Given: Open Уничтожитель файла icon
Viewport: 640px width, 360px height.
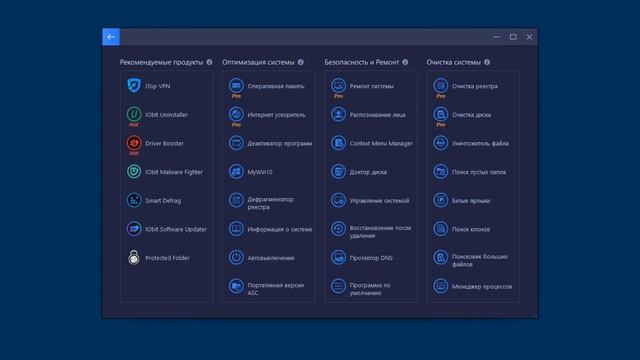Looking at the screenshot, I should click(x=440, y=143).
